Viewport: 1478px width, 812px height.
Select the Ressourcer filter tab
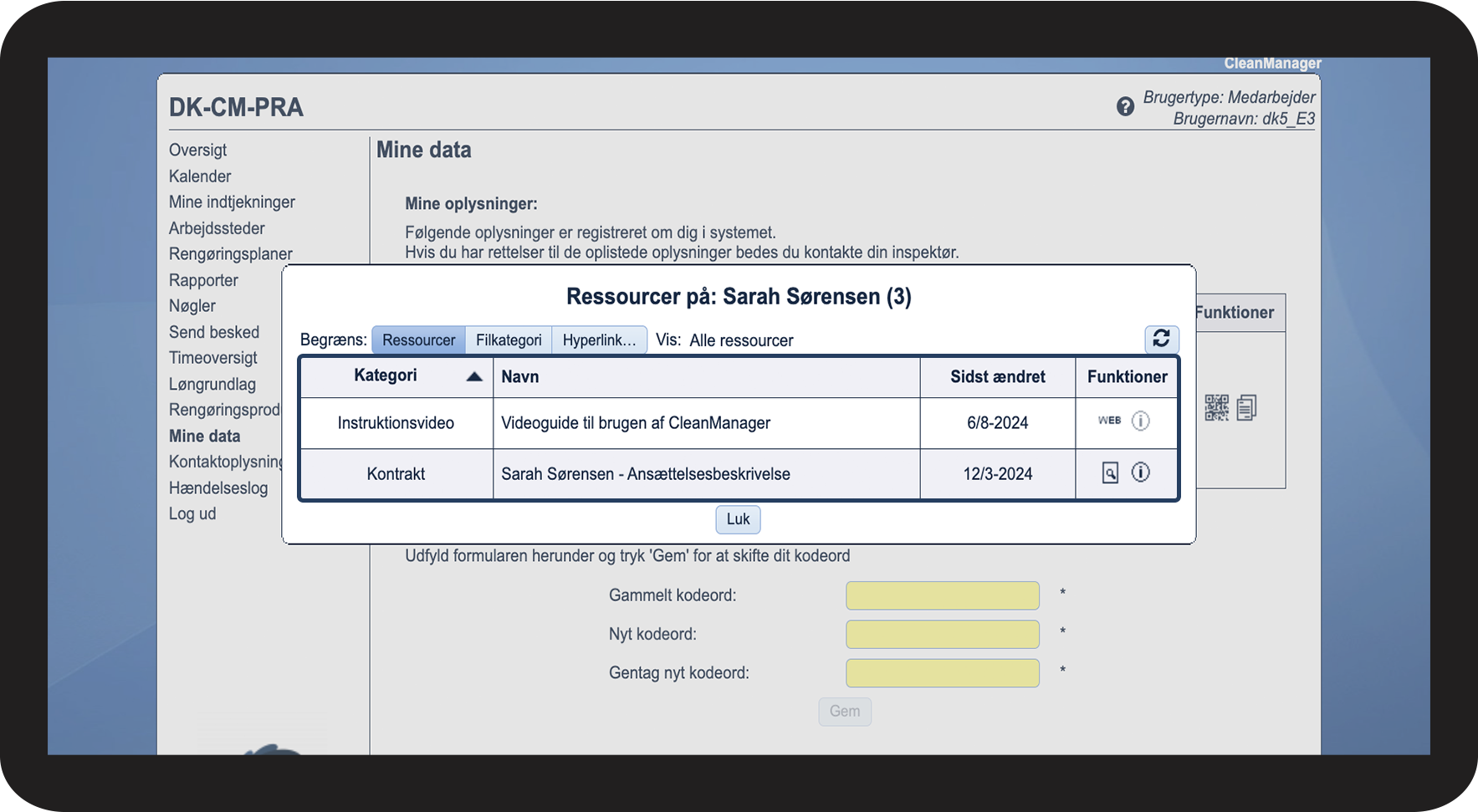[418, 340]
